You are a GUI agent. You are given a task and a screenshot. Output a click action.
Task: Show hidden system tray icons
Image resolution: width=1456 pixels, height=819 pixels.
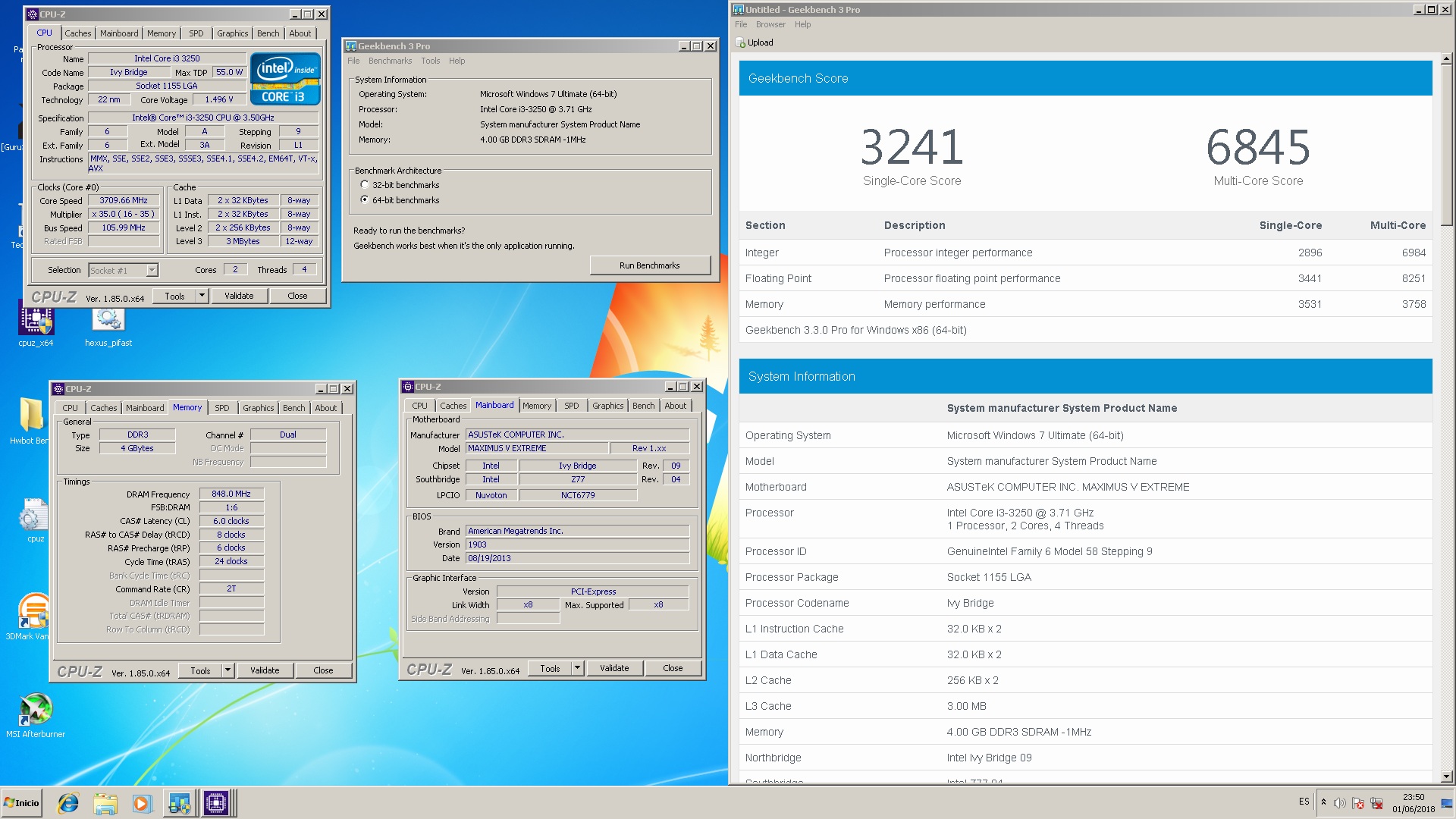pos(1323,802)
